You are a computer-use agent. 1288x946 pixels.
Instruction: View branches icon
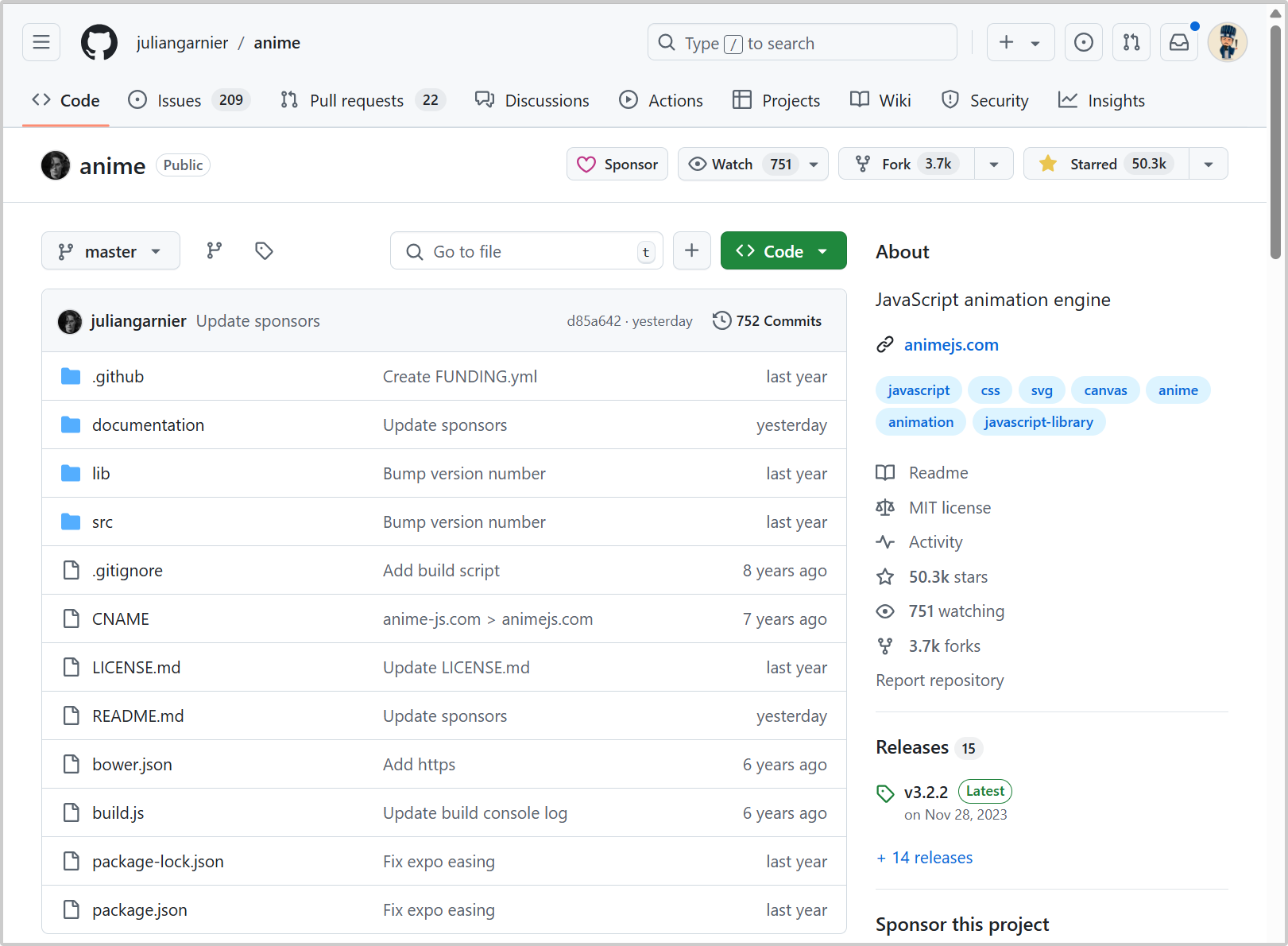coord(215,251)
